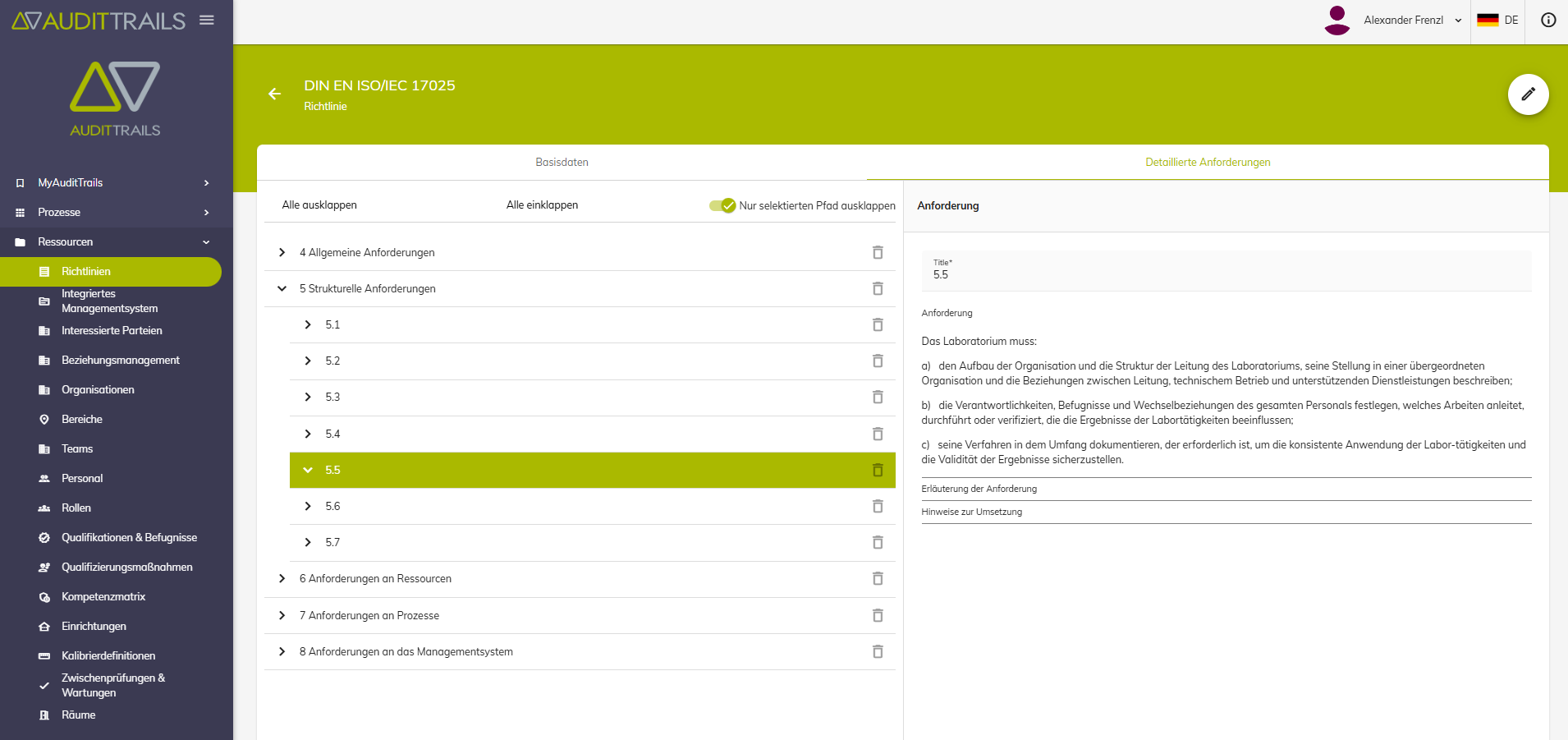Select the Detaillierte Anforderungen tab
Screen dimensions: 1568x740
click(1208, 163)
